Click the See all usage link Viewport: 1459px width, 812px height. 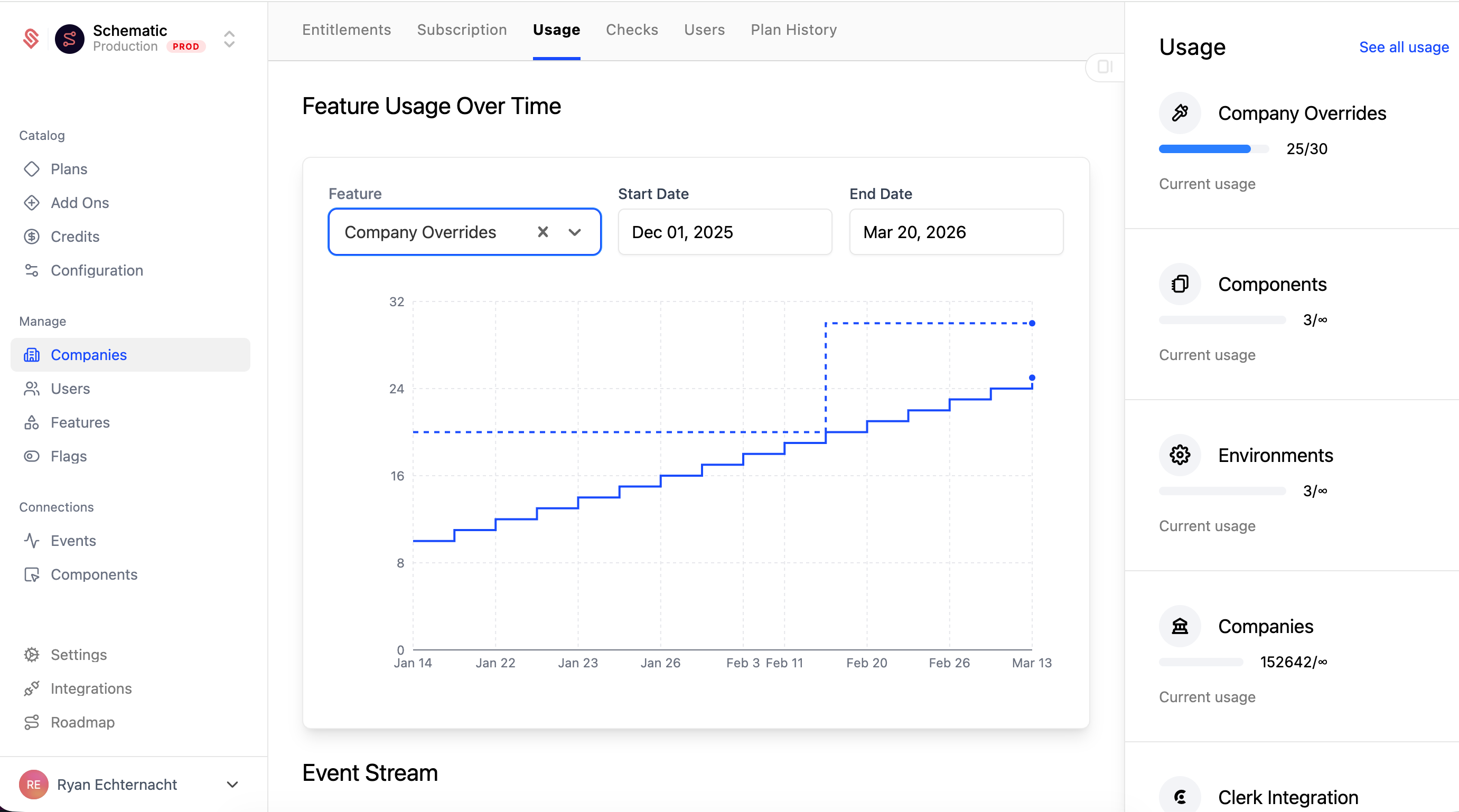point(1404,48)
